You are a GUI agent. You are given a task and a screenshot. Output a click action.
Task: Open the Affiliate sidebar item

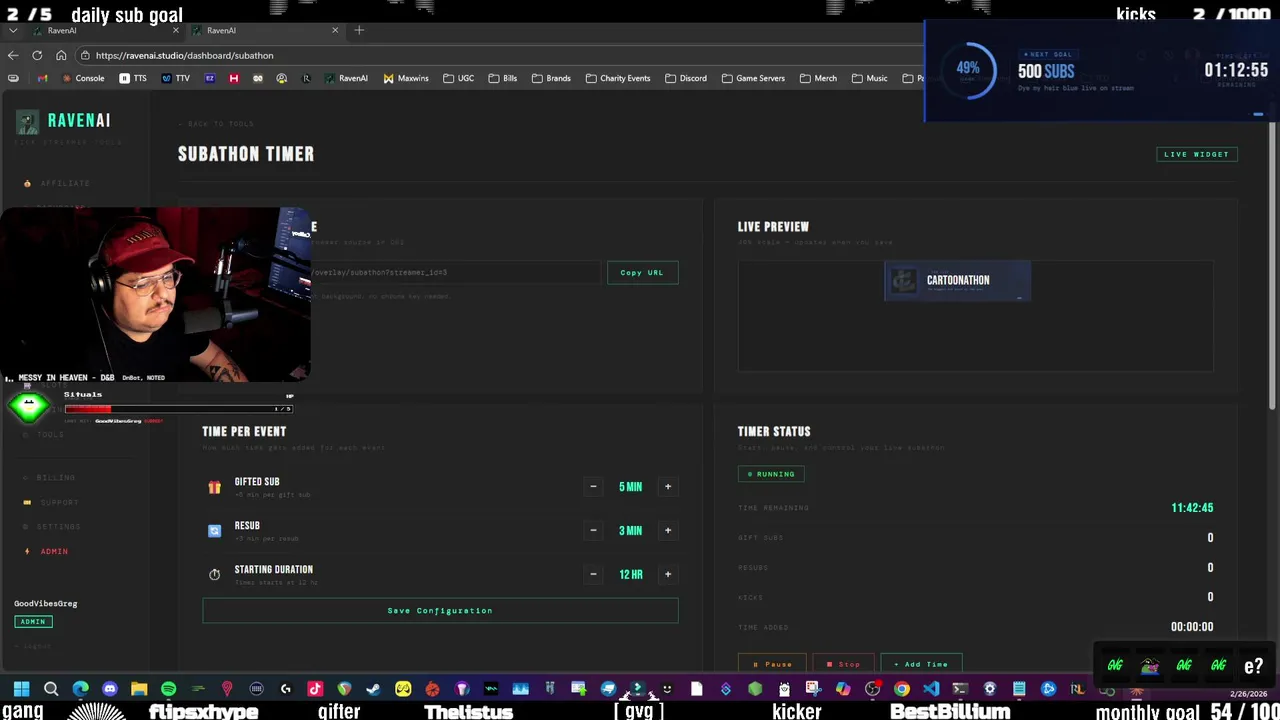pyautogui.click(x=58, y=183)
